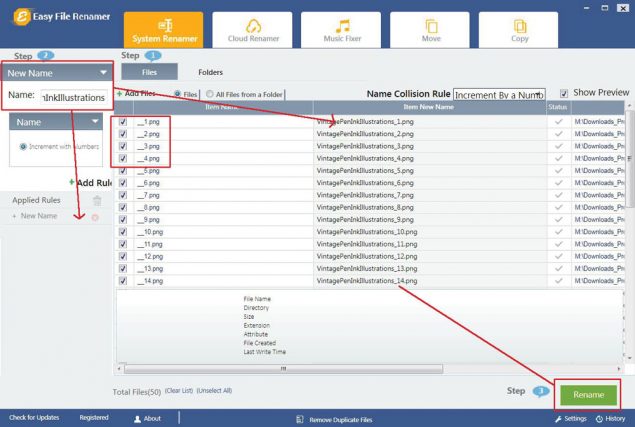Switch to the Move tab
The image size is (635, 427).
coord(430,30)
